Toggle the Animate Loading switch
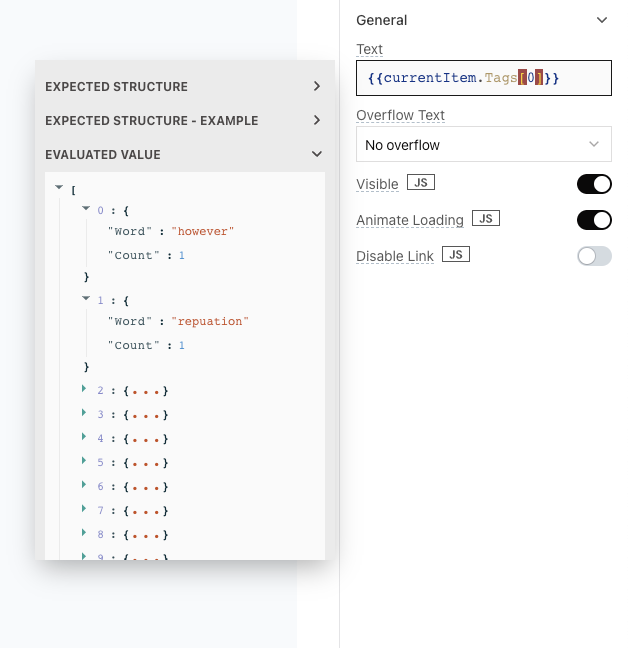The height and width of the screenshot is (648, 628). click(x=594, y=220)
